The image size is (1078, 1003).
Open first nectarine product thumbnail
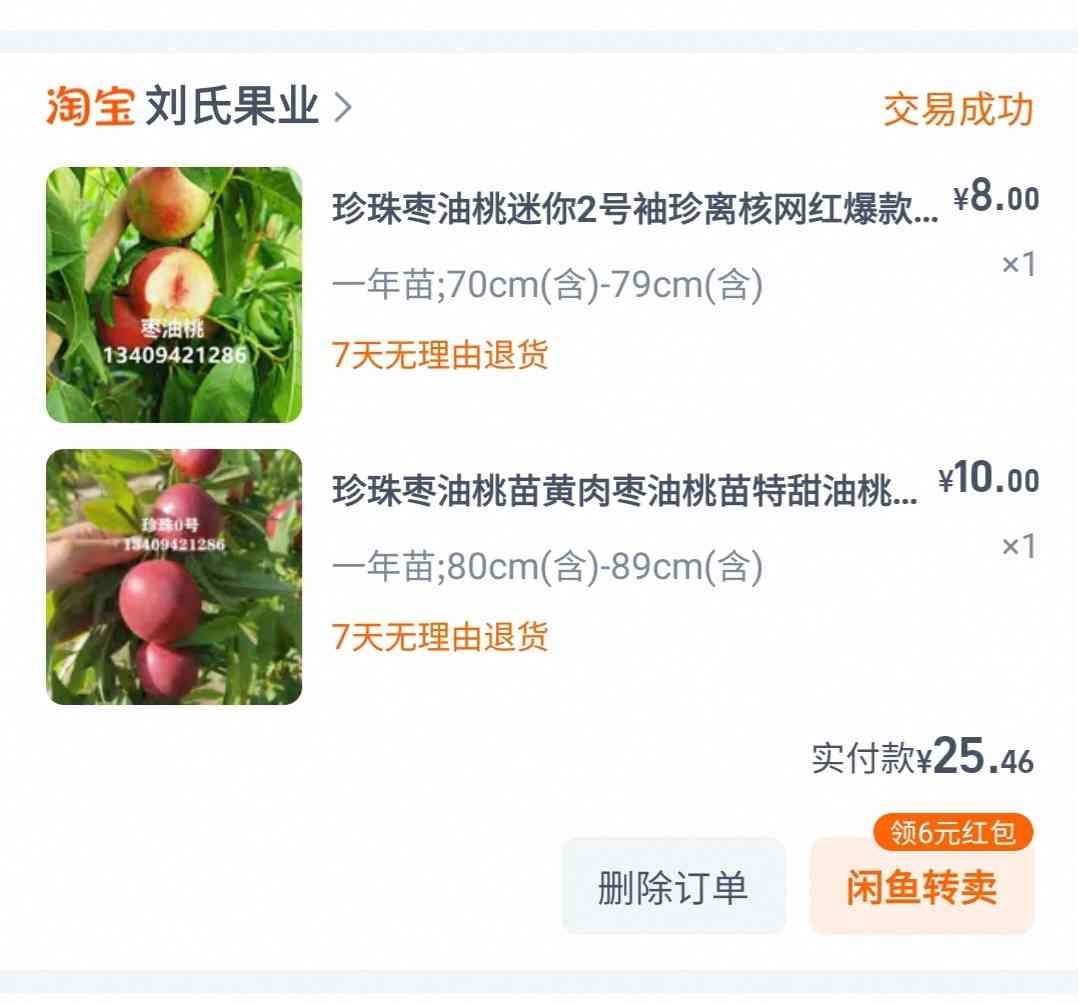(174, 294)
